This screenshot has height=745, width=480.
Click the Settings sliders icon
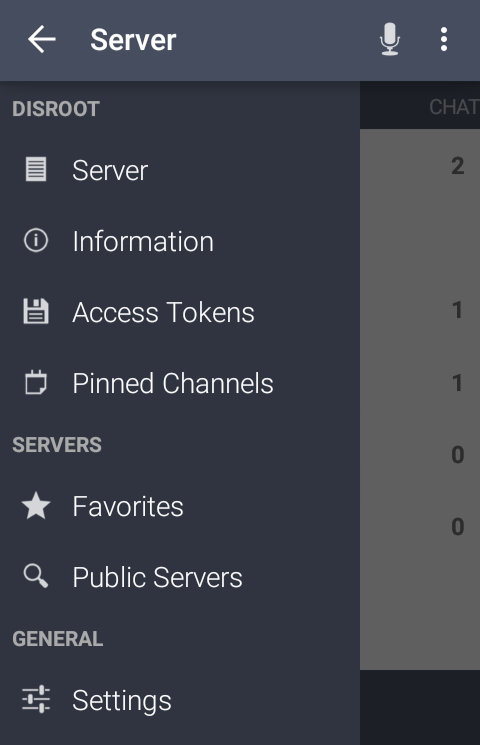click(36, 699)
